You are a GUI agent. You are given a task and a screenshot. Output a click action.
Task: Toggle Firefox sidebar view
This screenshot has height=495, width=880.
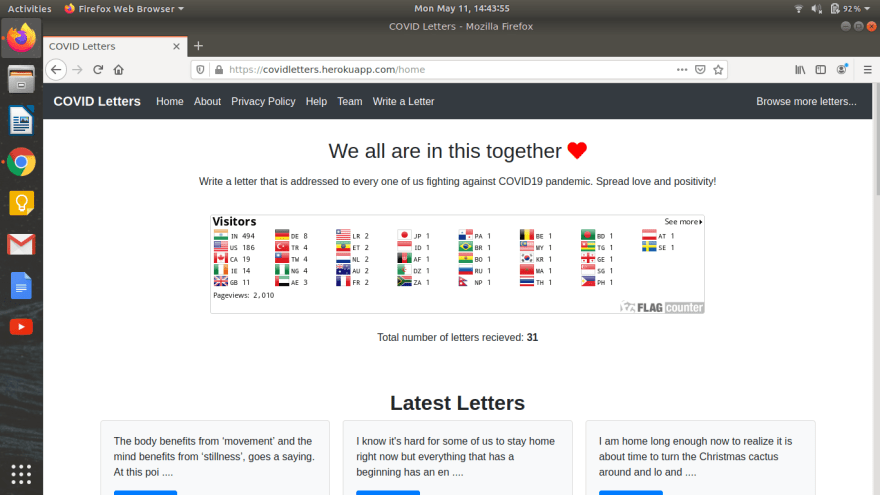click(821, 70)
